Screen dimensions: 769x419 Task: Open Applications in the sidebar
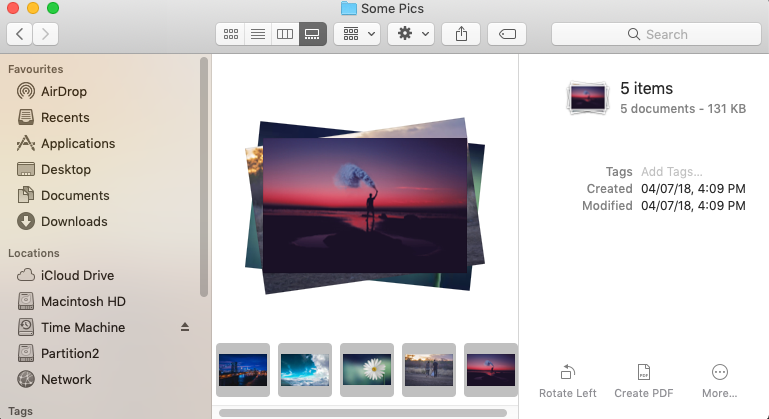pyautogui.click(x=78, y=143)
